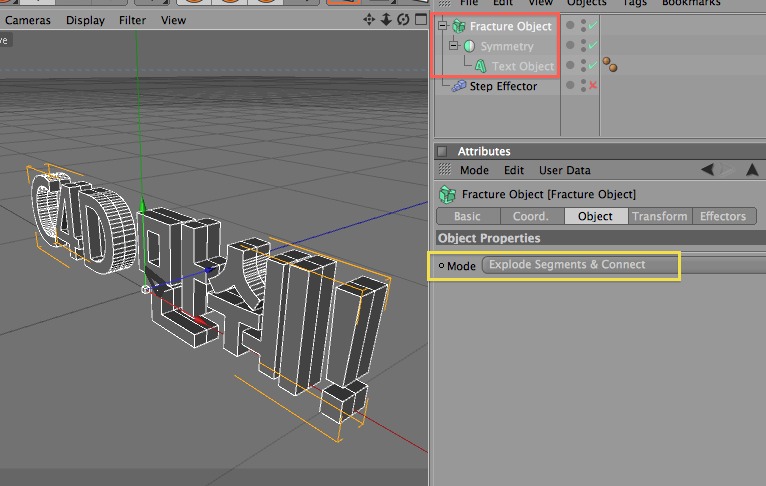This screenshot has height=486, width=766.
Task: Open the viewport Filter menu
Action: click(132, 21)
